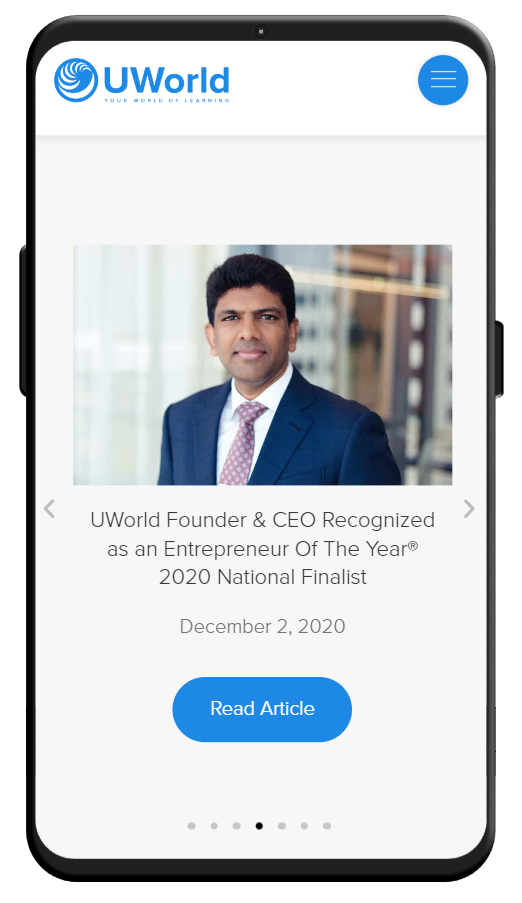This screenshot has width=522, height=903.
Task: Click the Read Article button
Action: pyautogui.click(x=262, y=709)
